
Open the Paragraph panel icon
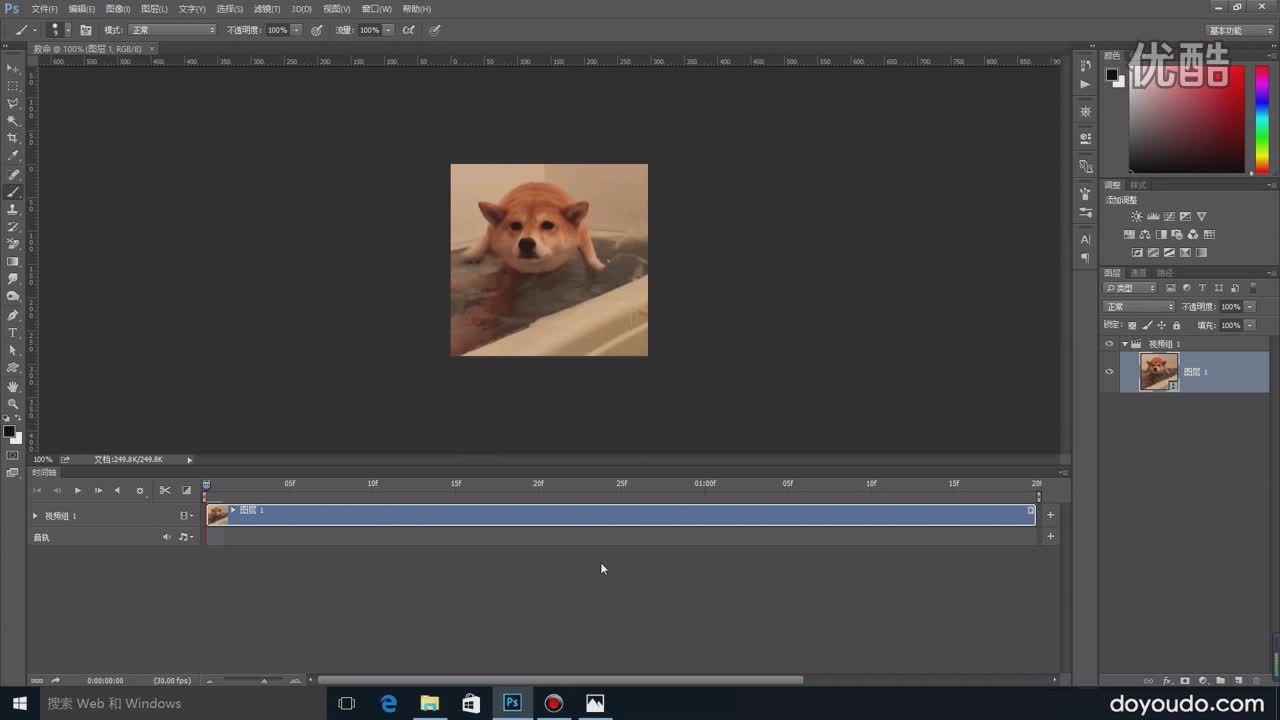pyautogui.click(x=1086, y=258)
